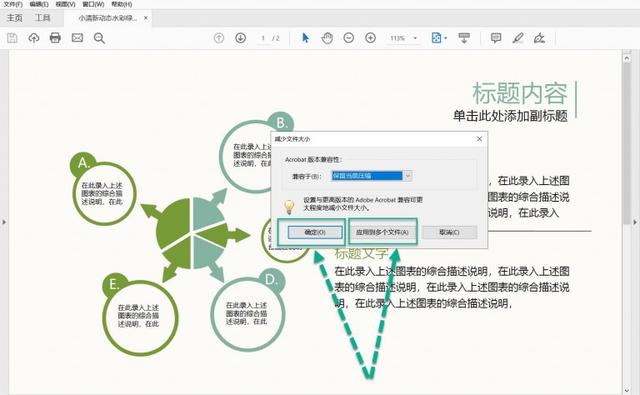
Task: Select the arrow selection tool
Action: click(305, 38)
